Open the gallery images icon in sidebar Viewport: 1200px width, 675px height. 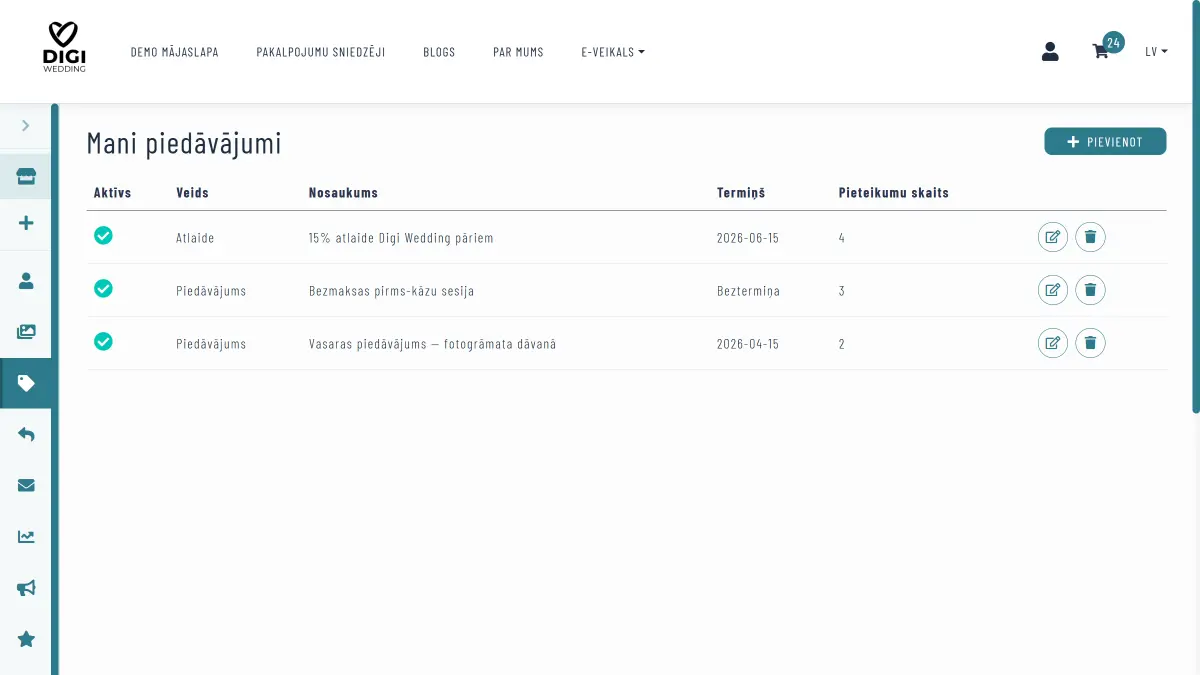coord(26,332)
